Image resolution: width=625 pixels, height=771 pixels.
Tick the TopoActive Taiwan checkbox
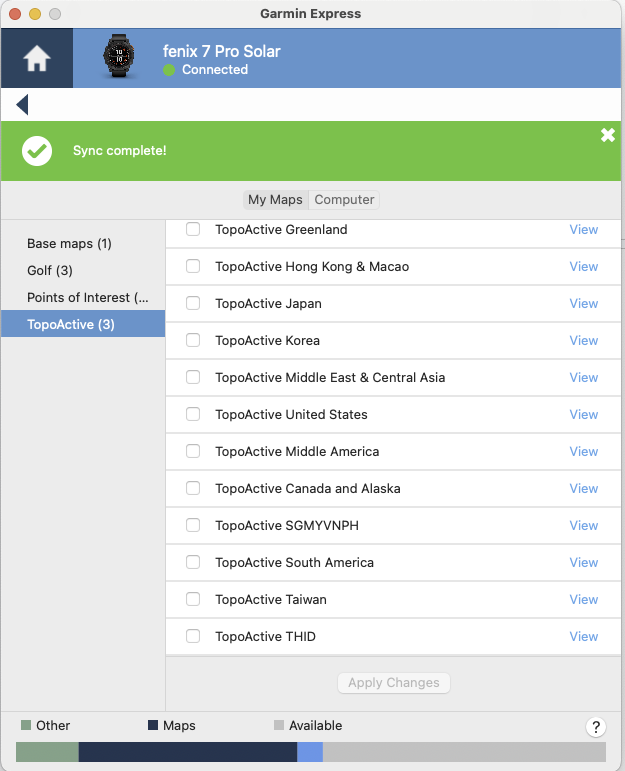pyautogui.click(x=193, y=600)
